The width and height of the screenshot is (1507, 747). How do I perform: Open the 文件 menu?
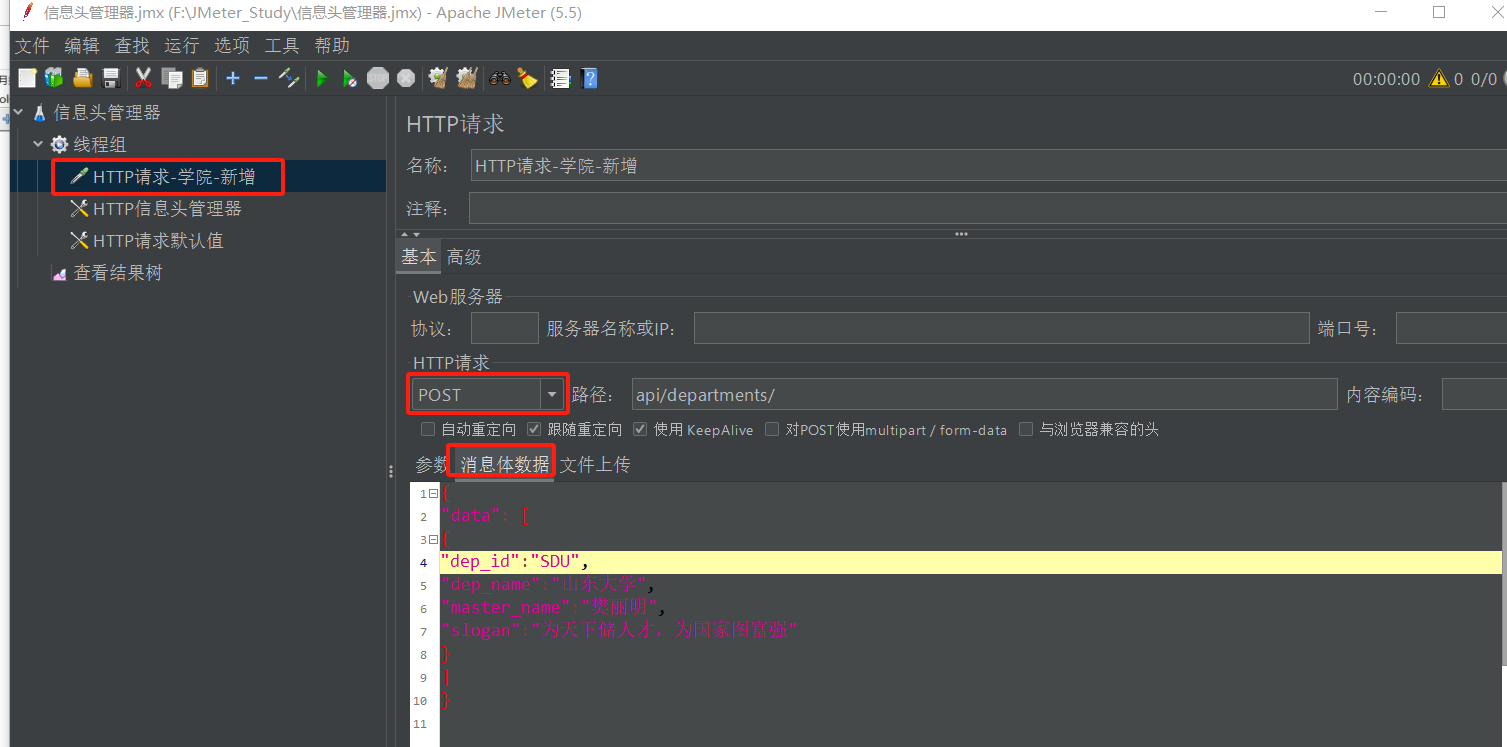pyautogui.click(x=32, y=46)
